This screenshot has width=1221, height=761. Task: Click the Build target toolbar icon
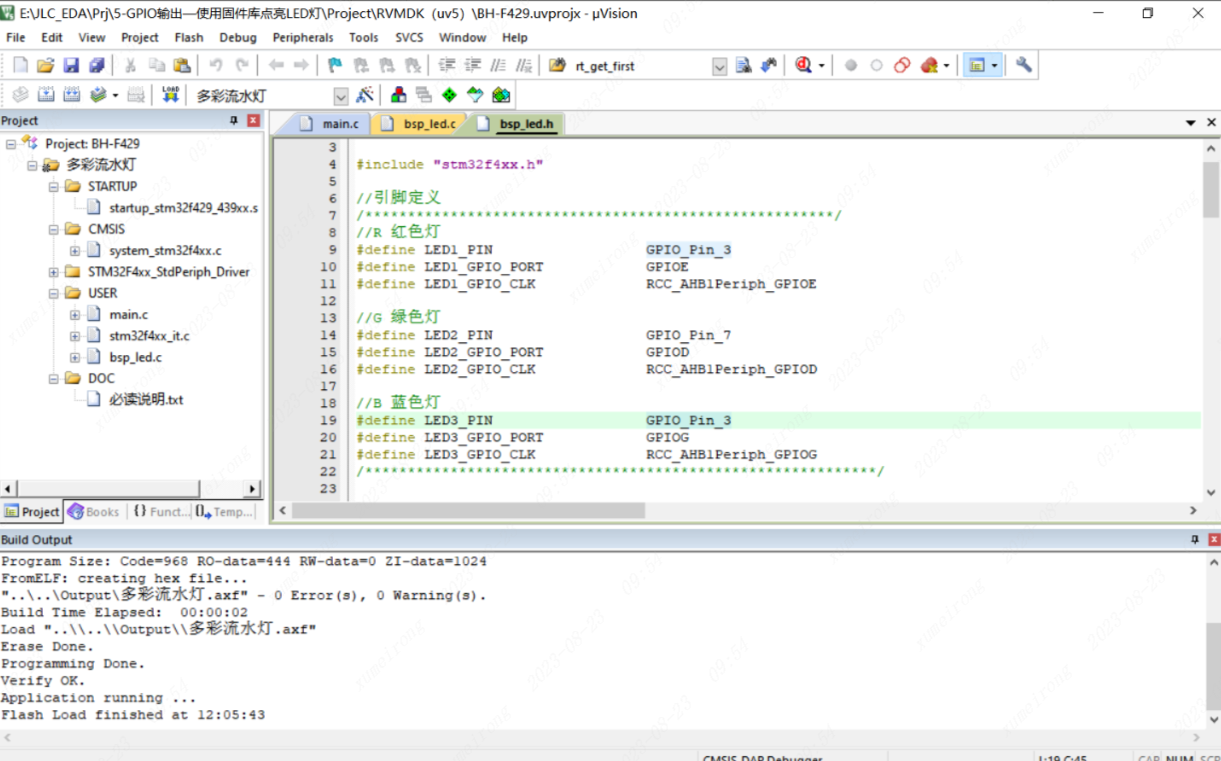pos(46,95)
